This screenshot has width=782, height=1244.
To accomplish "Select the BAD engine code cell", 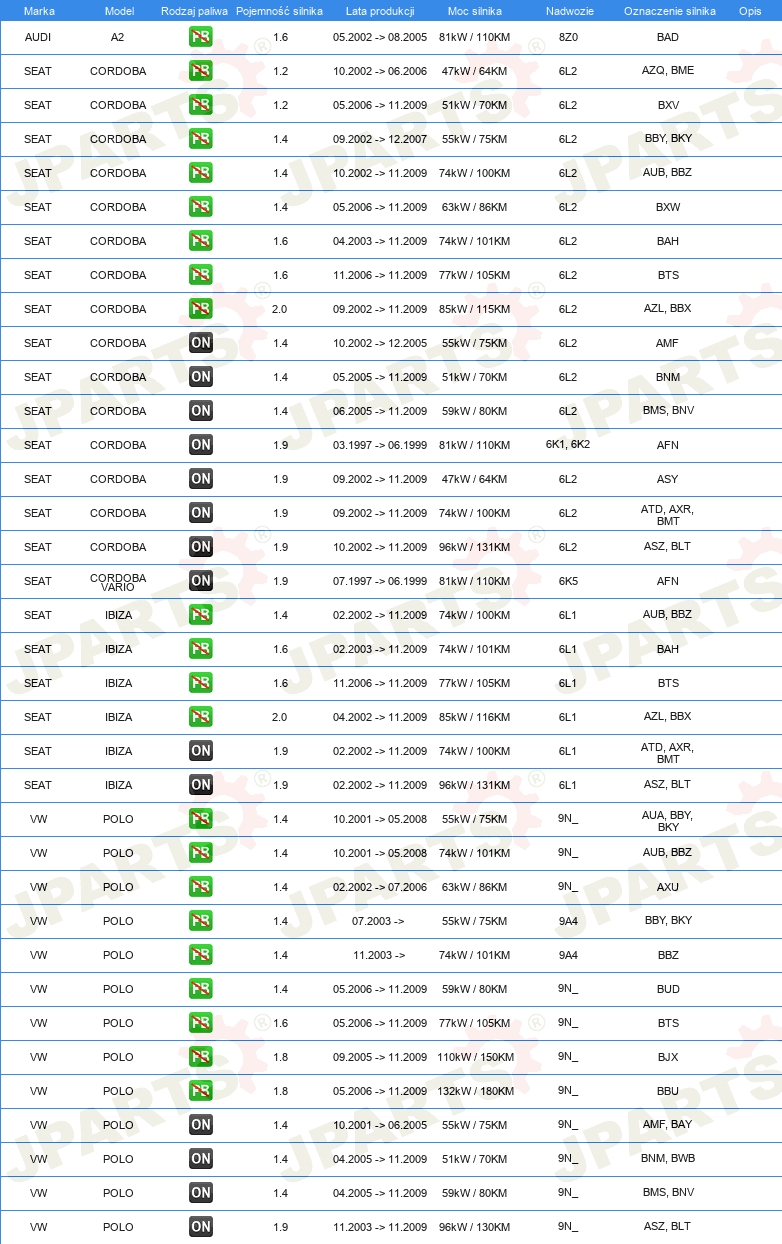I will (x=668, y=37).
